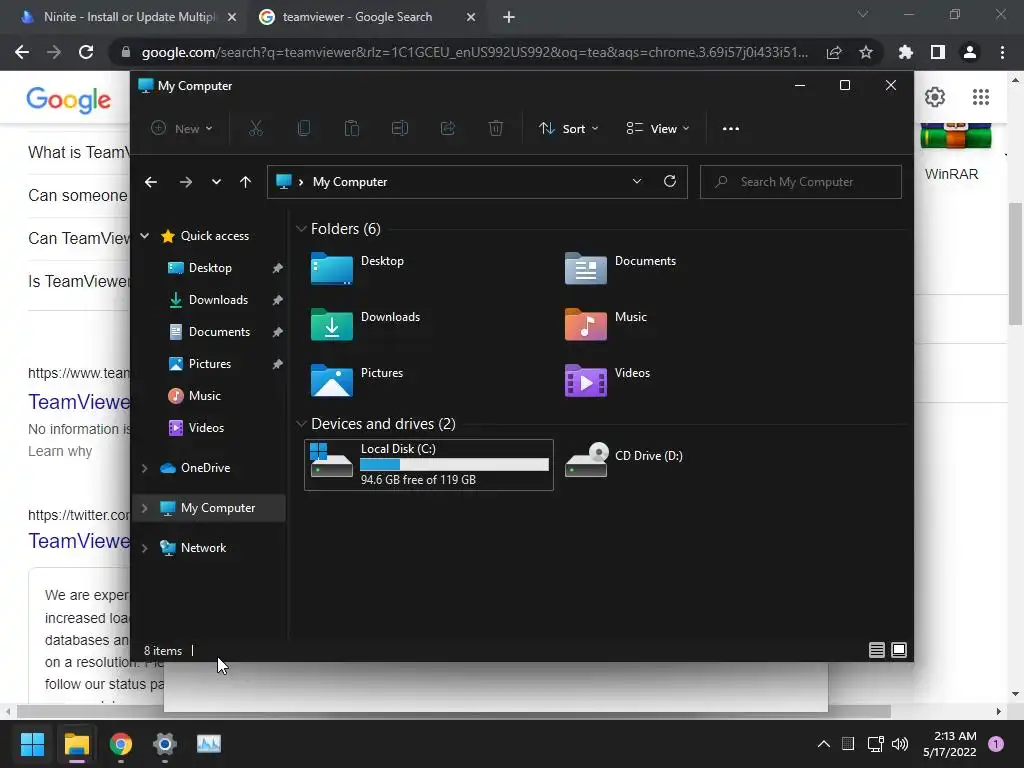This screenshot has width=1024, height=768.
Task: Open the See more three-dots menu
Action: [731, 129]
